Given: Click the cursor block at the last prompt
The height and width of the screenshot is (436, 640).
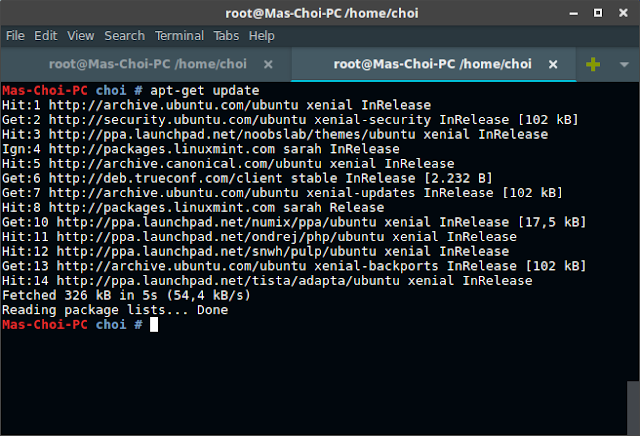Looking at the screenshot, I should pyautogui.click(x=154, y=325).
